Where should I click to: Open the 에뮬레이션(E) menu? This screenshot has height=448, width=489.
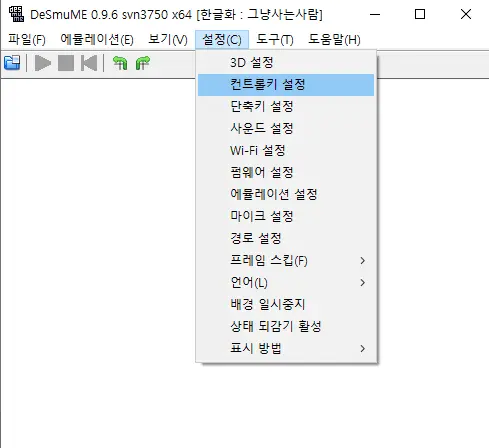(x=97, y=40)
